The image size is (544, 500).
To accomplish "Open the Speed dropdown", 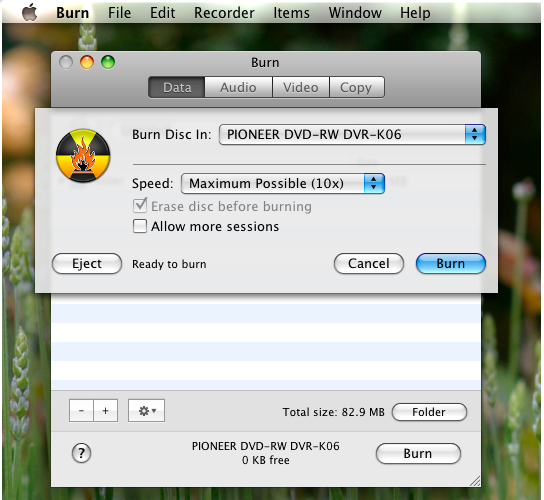I will coord(283,183).
